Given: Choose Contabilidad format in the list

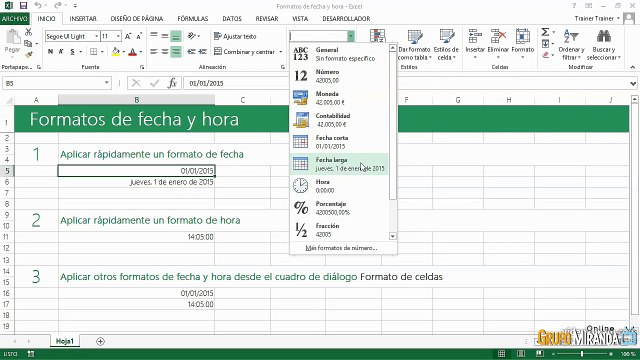Looking at the screenshot, I should [339, 120].
